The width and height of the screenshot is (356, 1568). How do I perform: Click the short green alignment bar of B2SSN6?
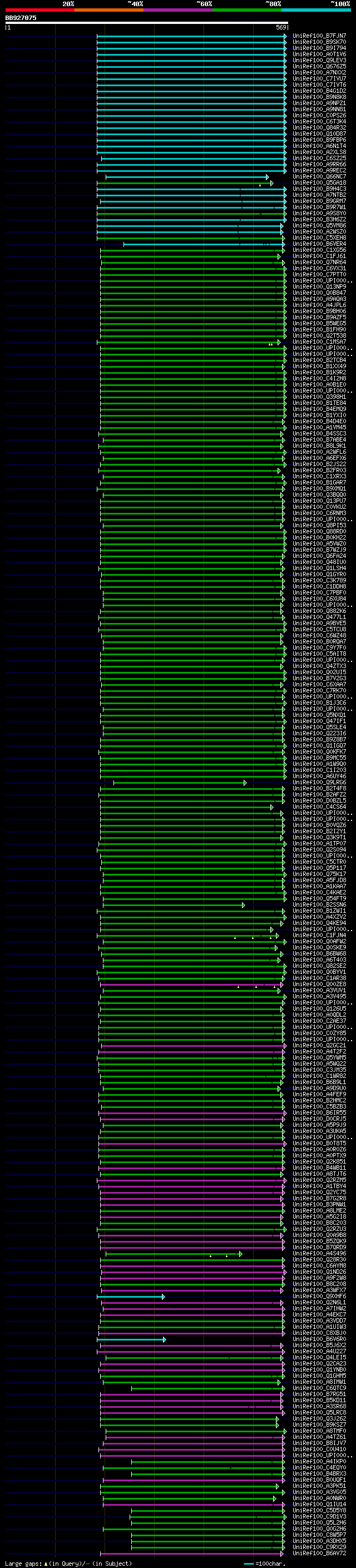pyautogui.click(x=174, y=905)
